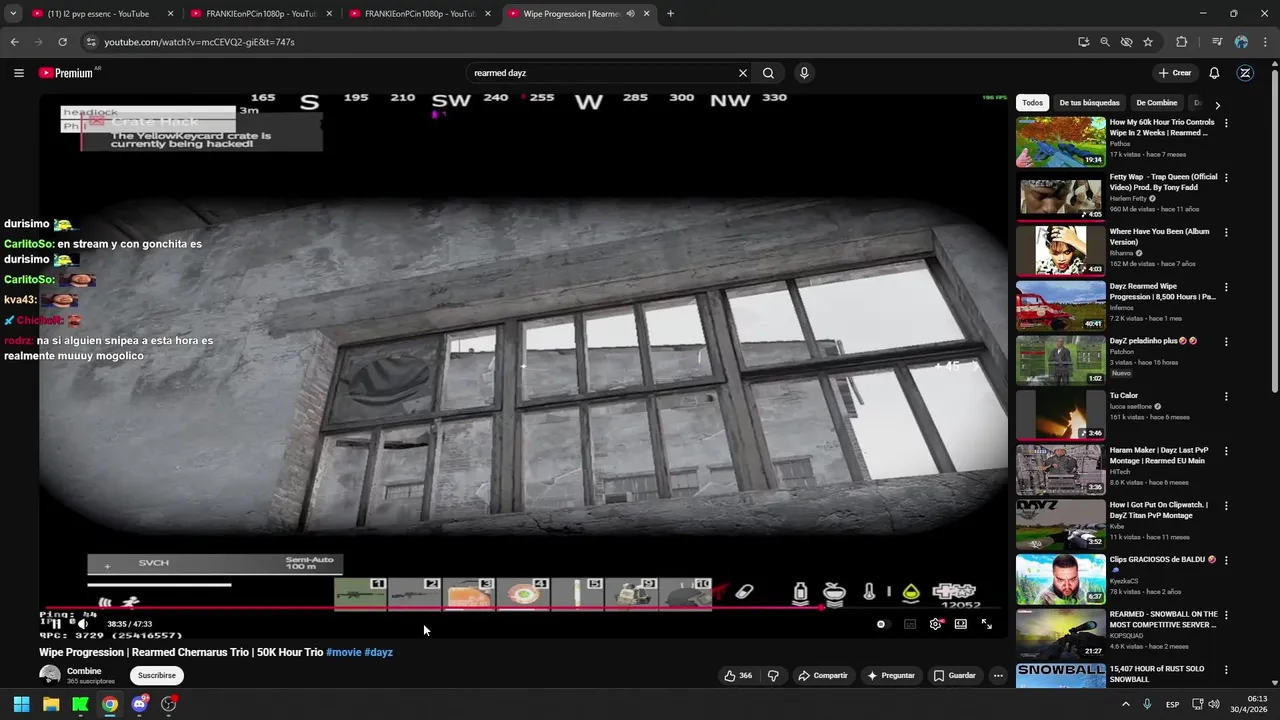Clear the search text with X
Screen dimensions: 1280x720
pyautogui.click(x=743, y=73)
